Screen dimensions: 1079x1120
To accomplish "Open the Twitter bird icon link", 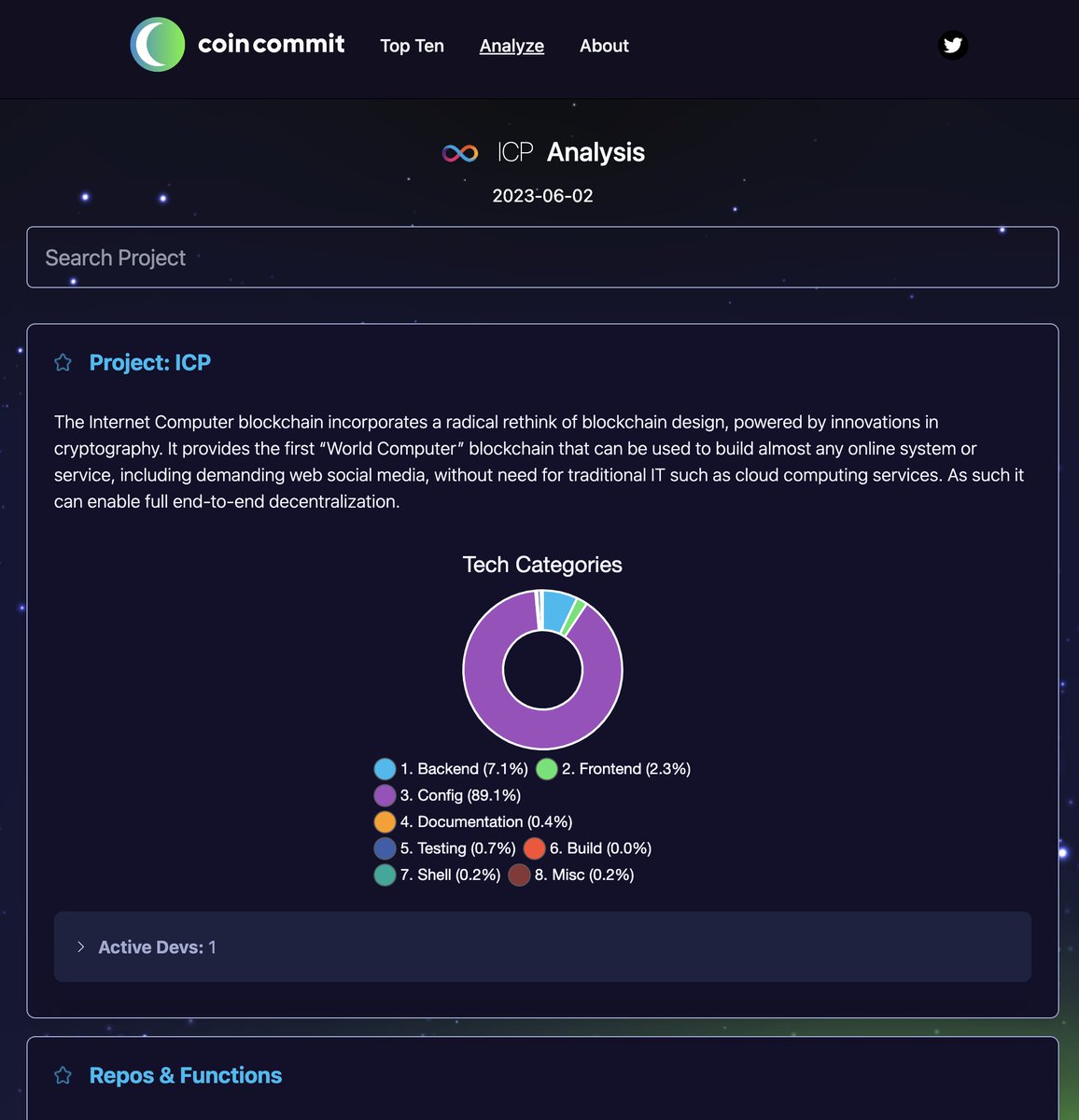I will [953, 45].
